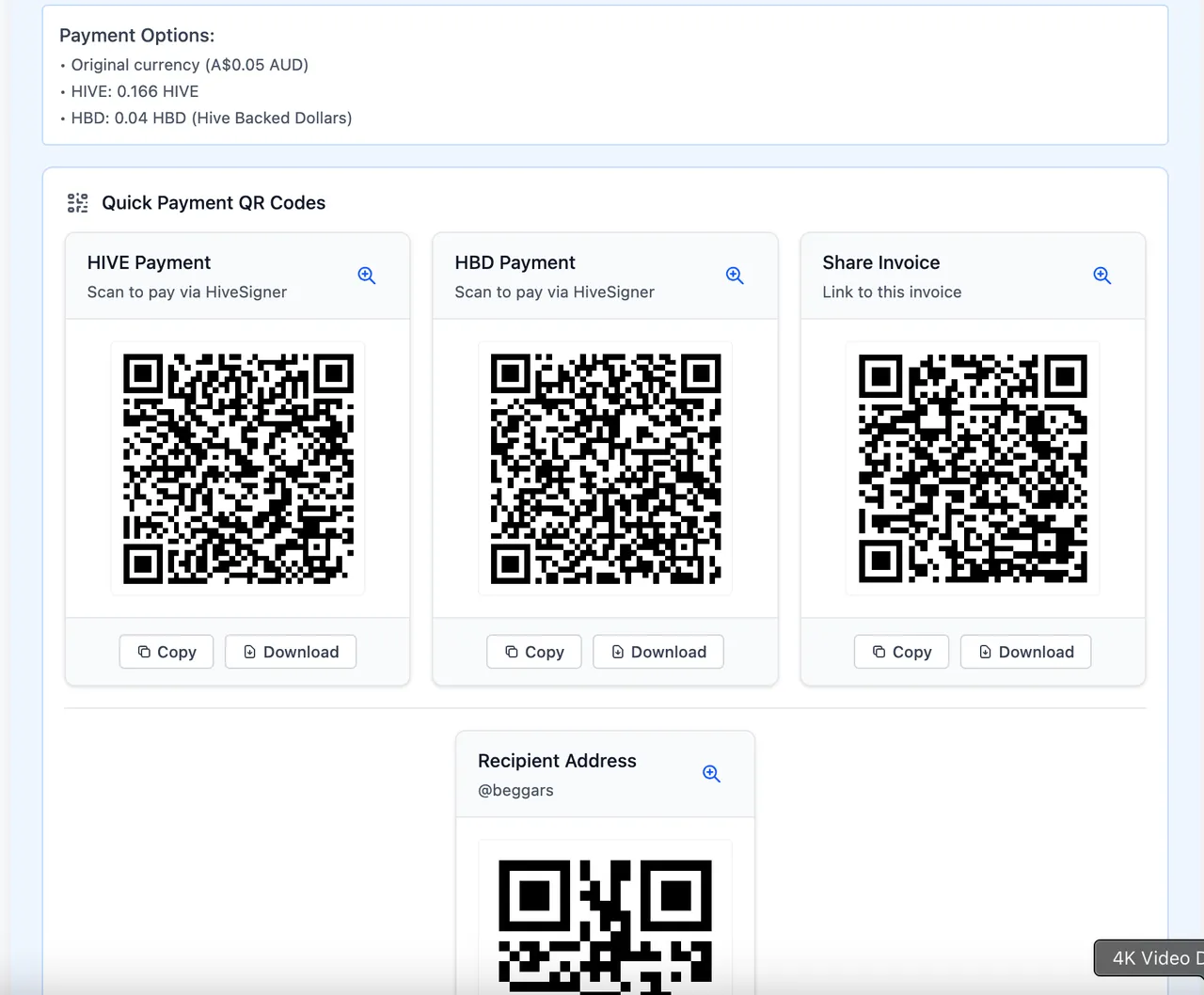Download the HIVE Payment QR code
This screenshot has height=995, width=1204.
291,652
